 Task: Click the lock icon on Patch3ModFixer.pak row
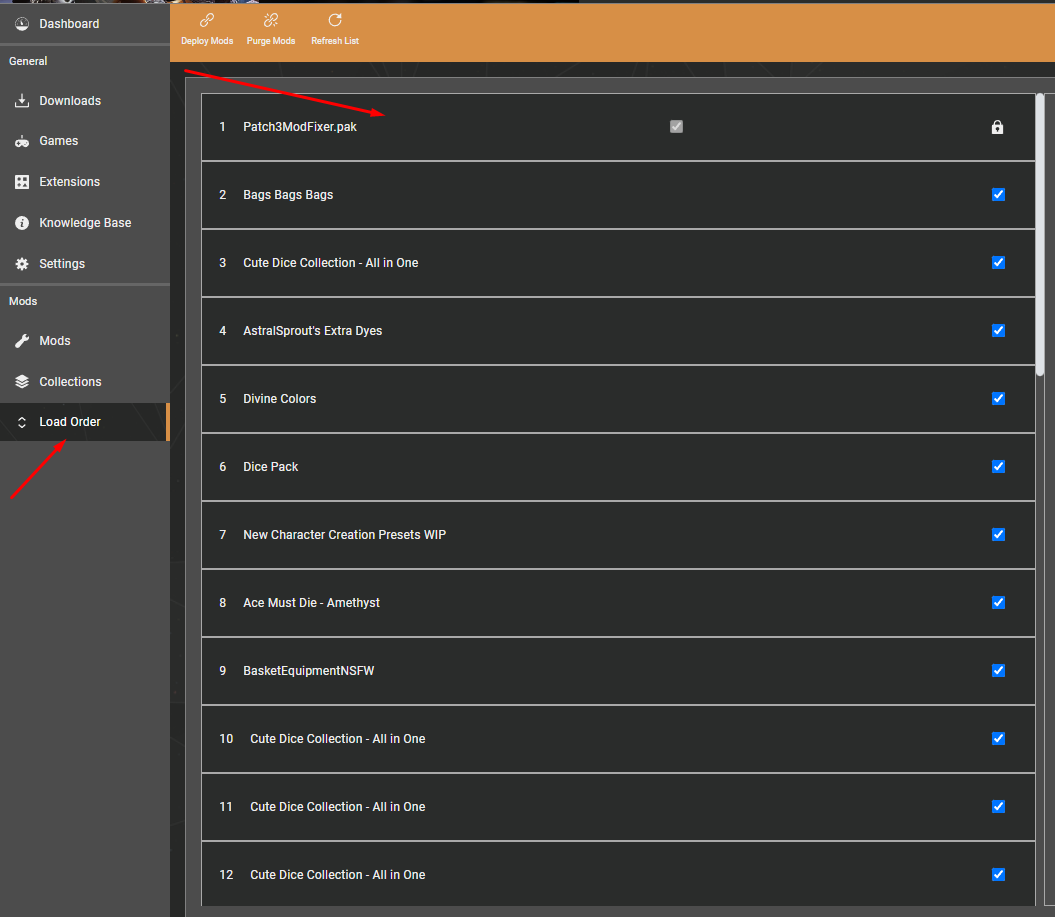[997, 126]
